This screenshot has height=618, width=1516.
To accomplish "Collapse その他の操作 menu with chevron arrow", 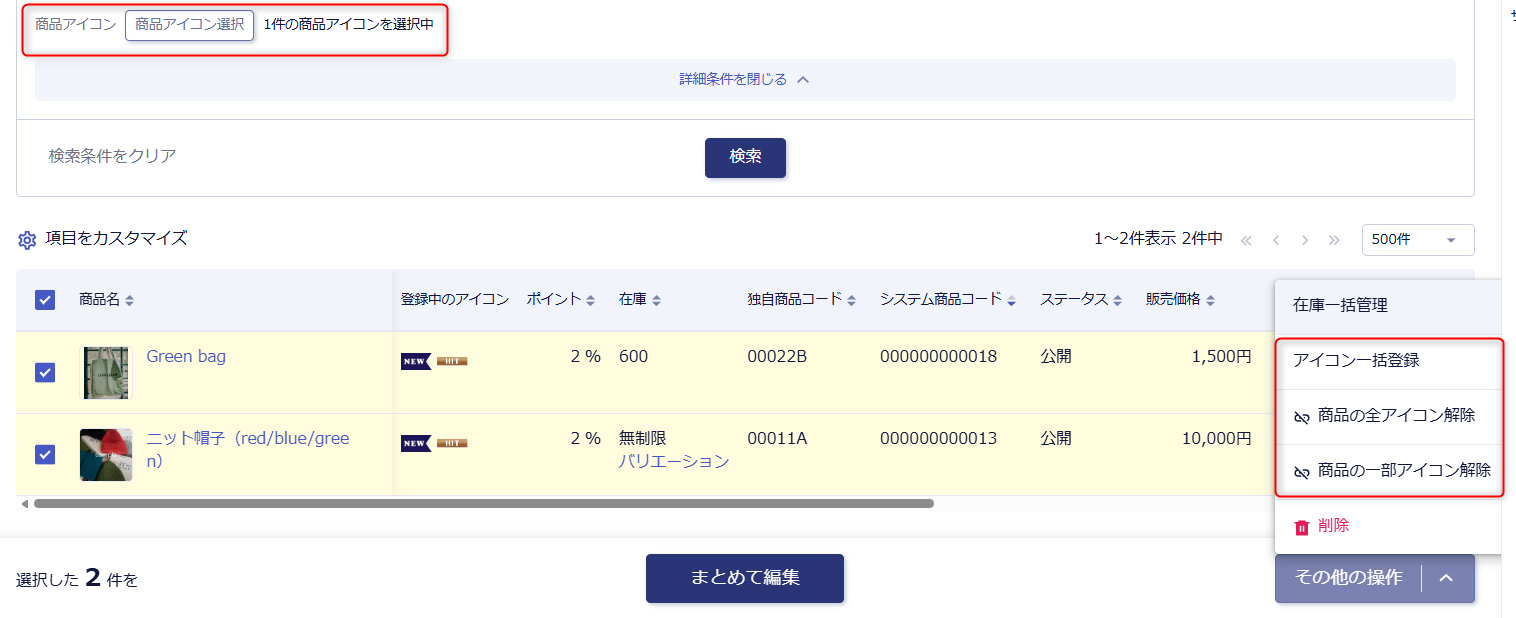I will (1448, 578).
